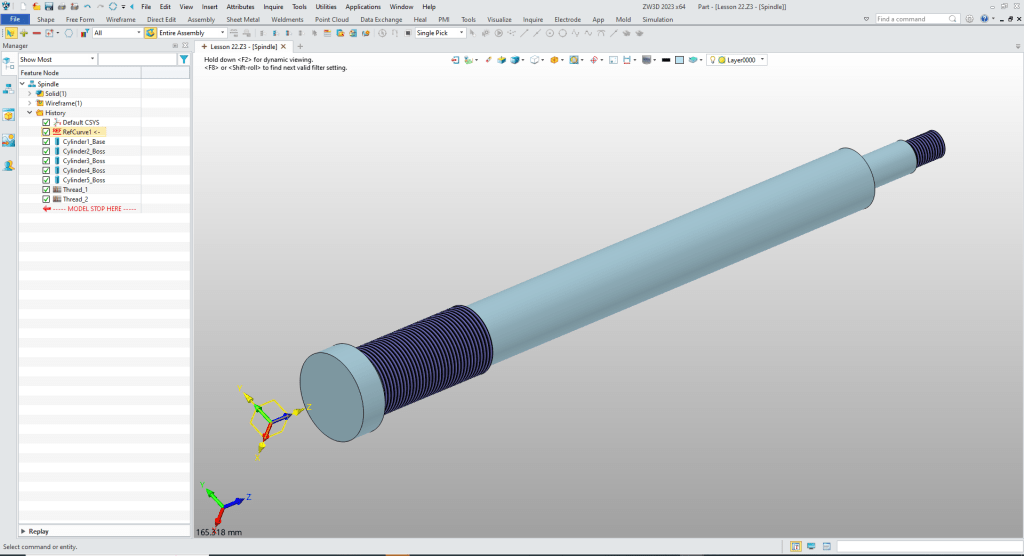Click the Undo arrow icon
Image resolution: width=1024 pixels, height=556 pixels.
coord(87,7)
